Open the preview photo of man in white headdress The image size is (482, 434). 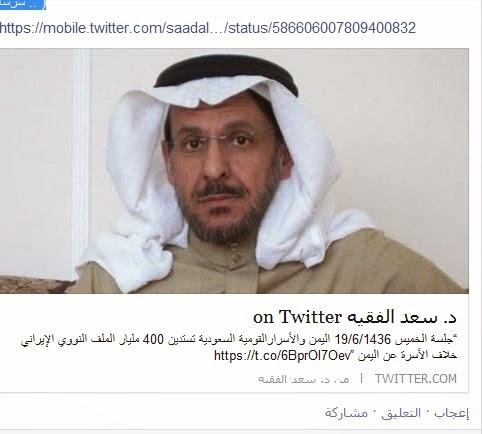tap(234, 171)
